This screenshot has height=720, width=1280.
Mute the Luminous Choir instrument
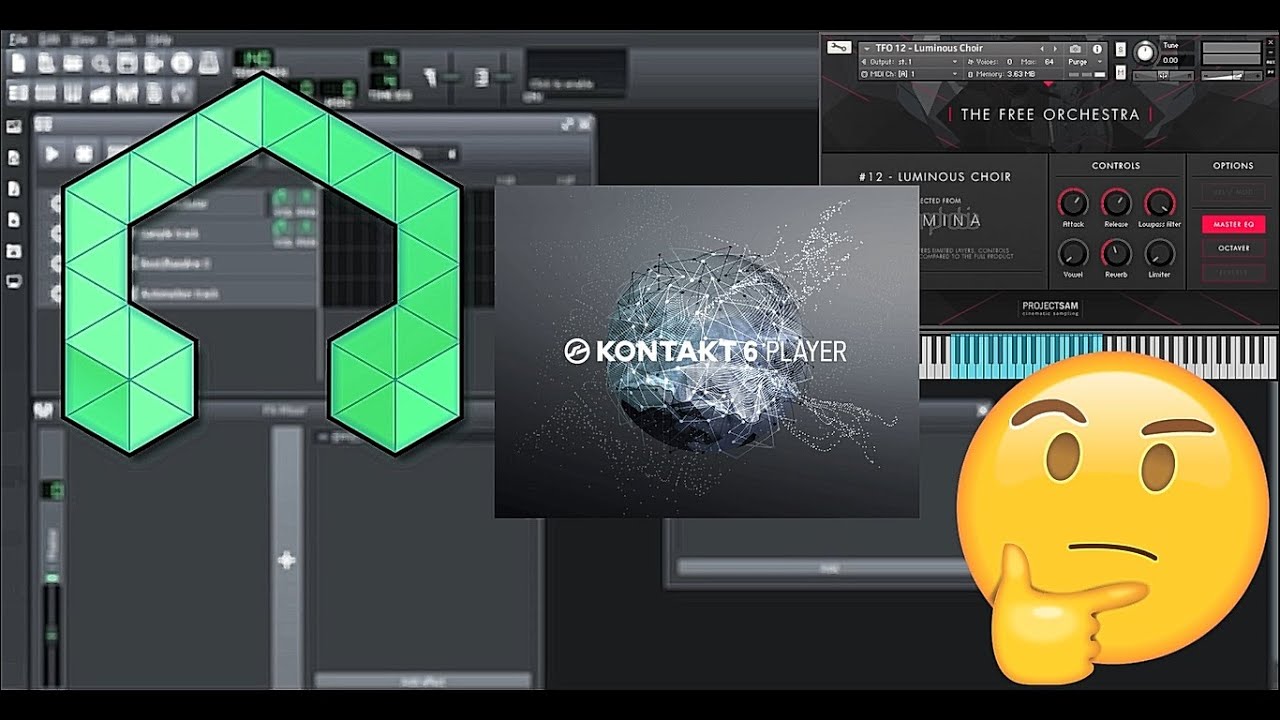click(x=1120, y=72)
